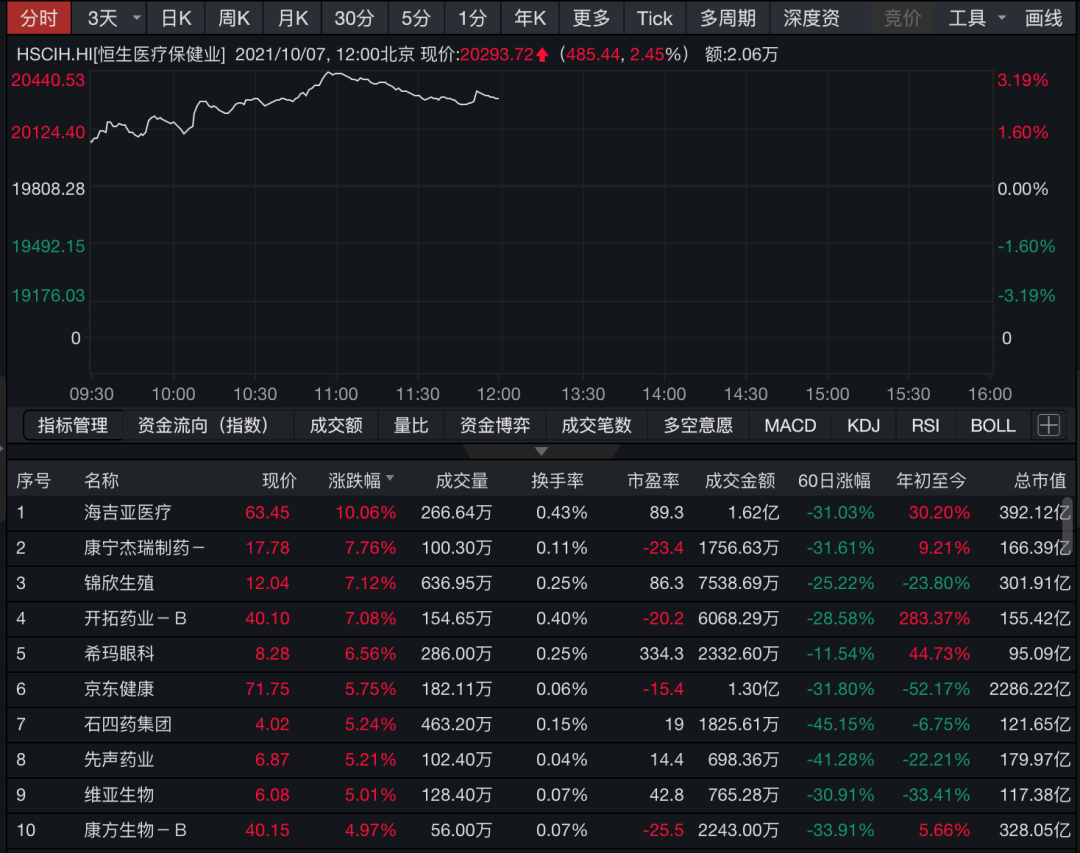Show 成交额 indicator

[x=336, y=425]
